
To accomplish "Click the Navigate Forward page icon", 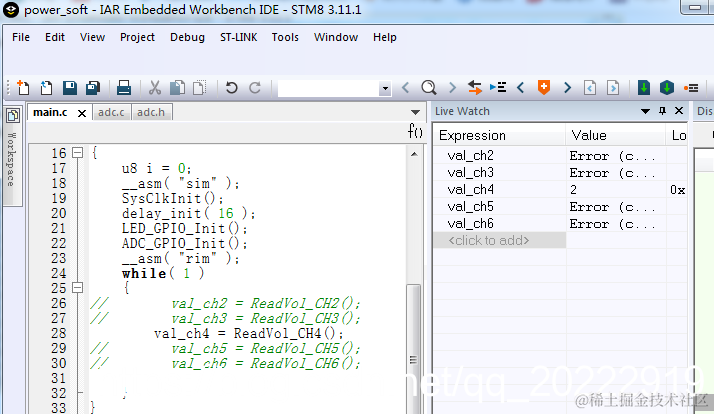I will 613,87.
